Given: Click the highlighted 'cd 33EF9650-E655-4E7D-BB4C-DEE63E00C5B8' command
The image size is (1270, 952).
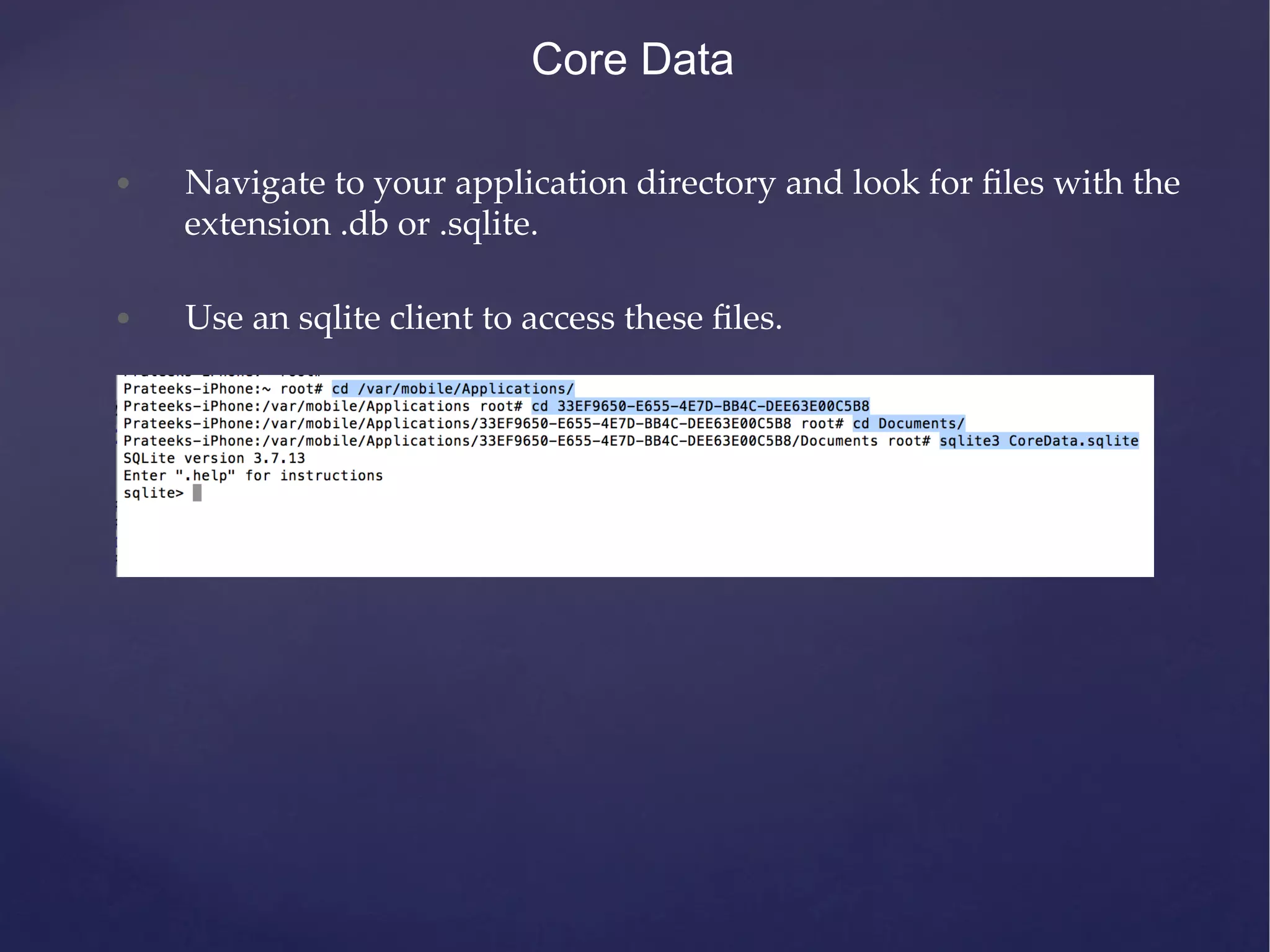Looking at the screenshot, I should (701, 406).
